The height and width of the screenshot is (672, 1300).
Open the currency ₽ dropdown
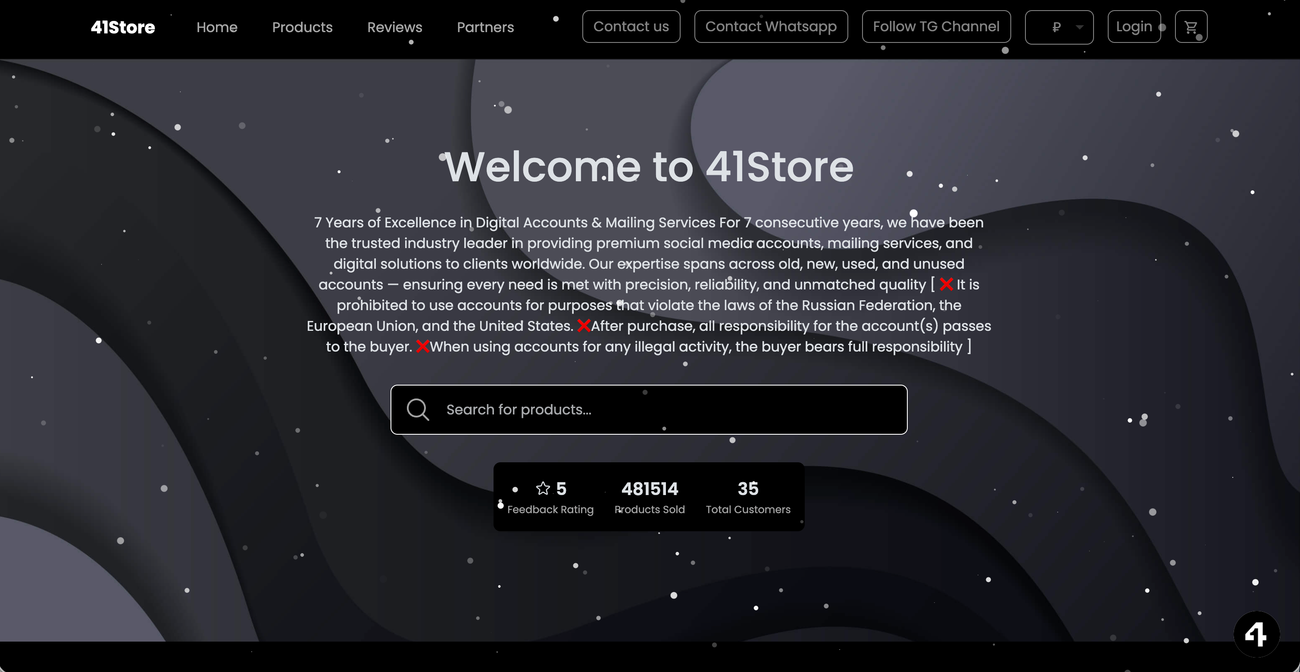(x=1059, y=27)
